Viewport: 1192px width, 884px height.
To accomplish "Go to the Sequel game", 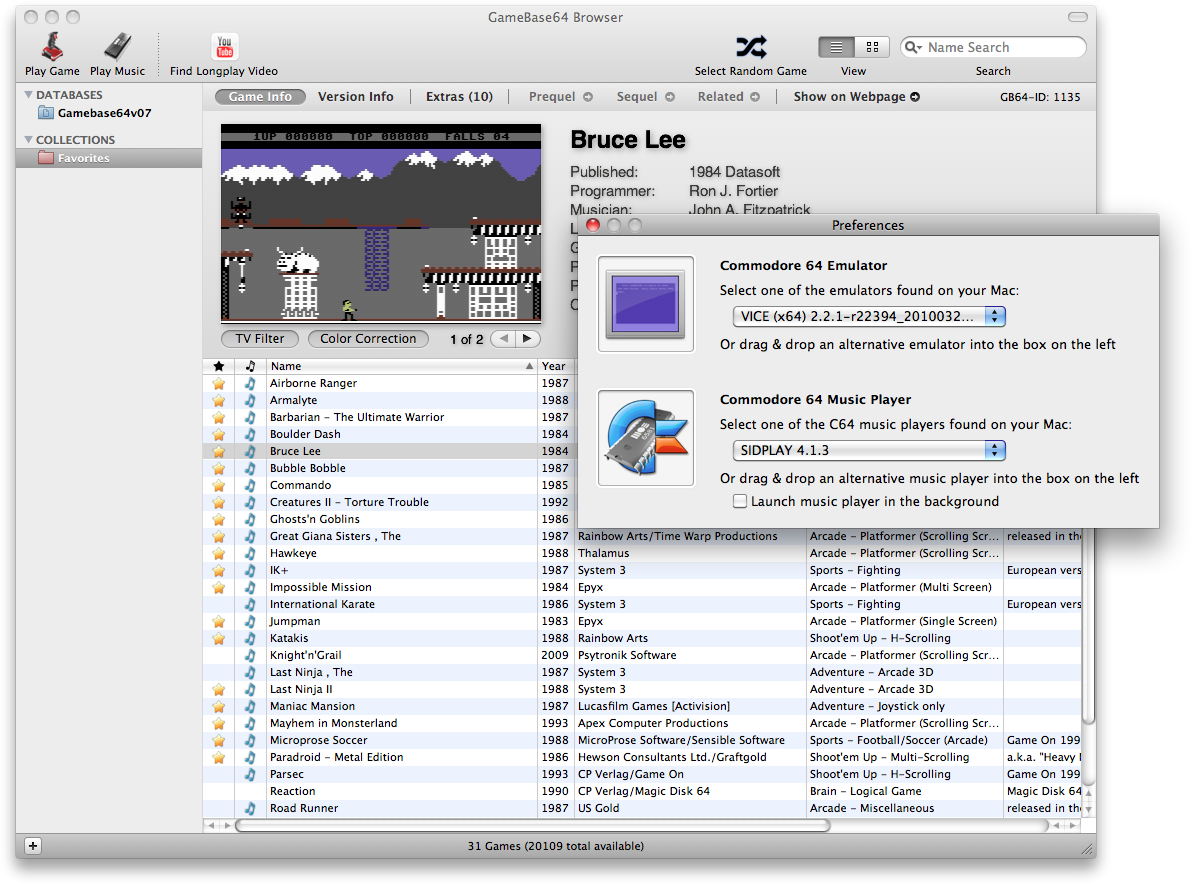I will tap(645, 97).
